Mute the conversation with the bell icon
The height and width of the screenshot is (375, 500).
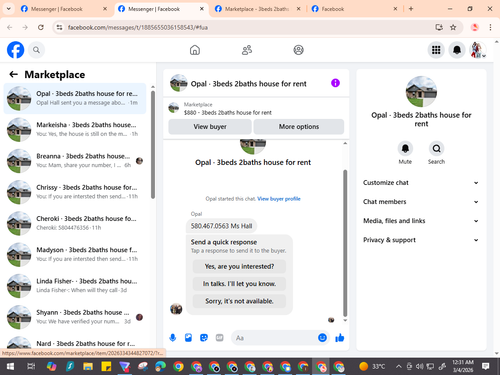click(x=405, y=149)
